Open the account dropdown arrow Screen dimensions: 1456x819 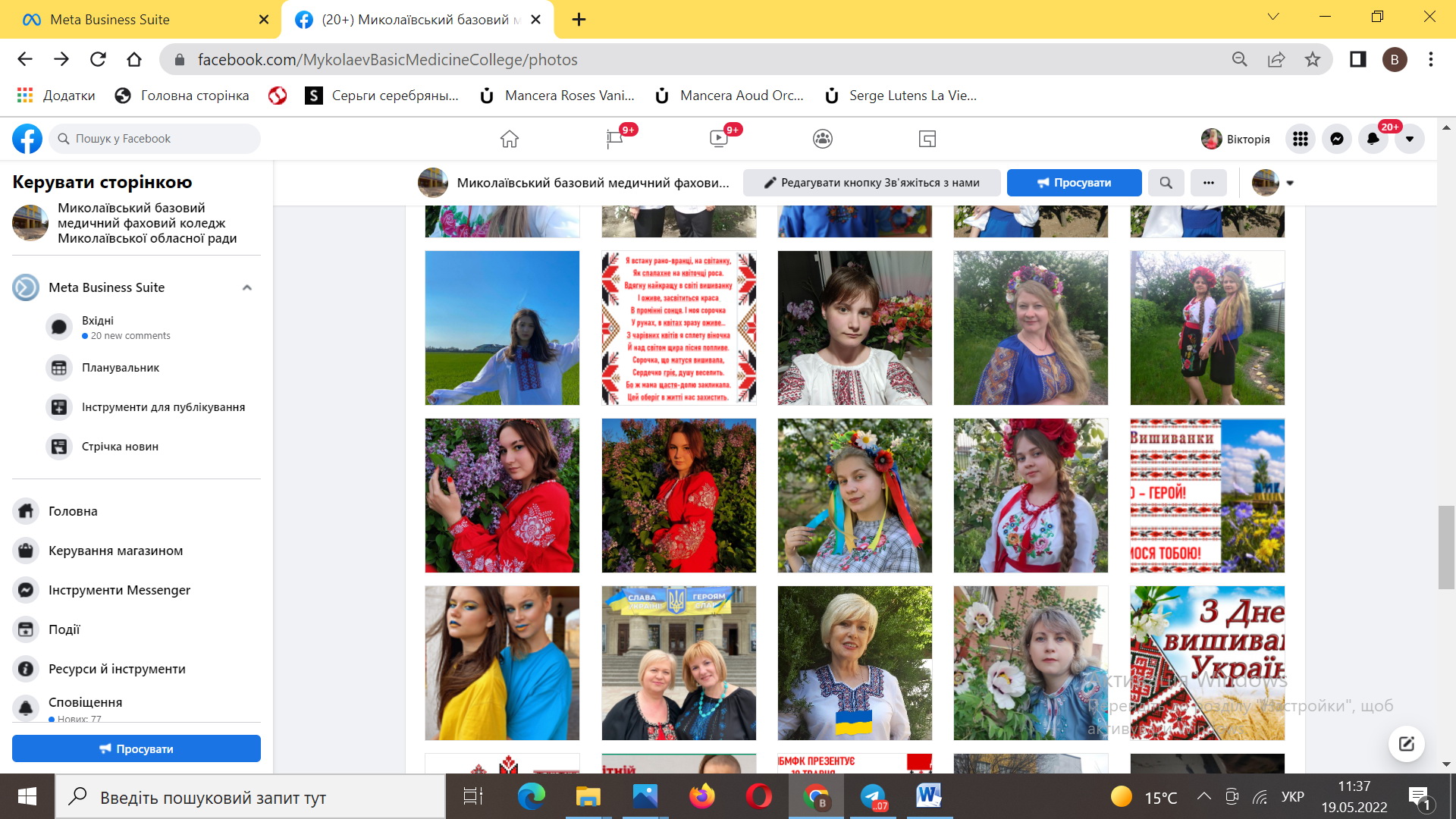pyautogui.click(x=1410, y=139)
